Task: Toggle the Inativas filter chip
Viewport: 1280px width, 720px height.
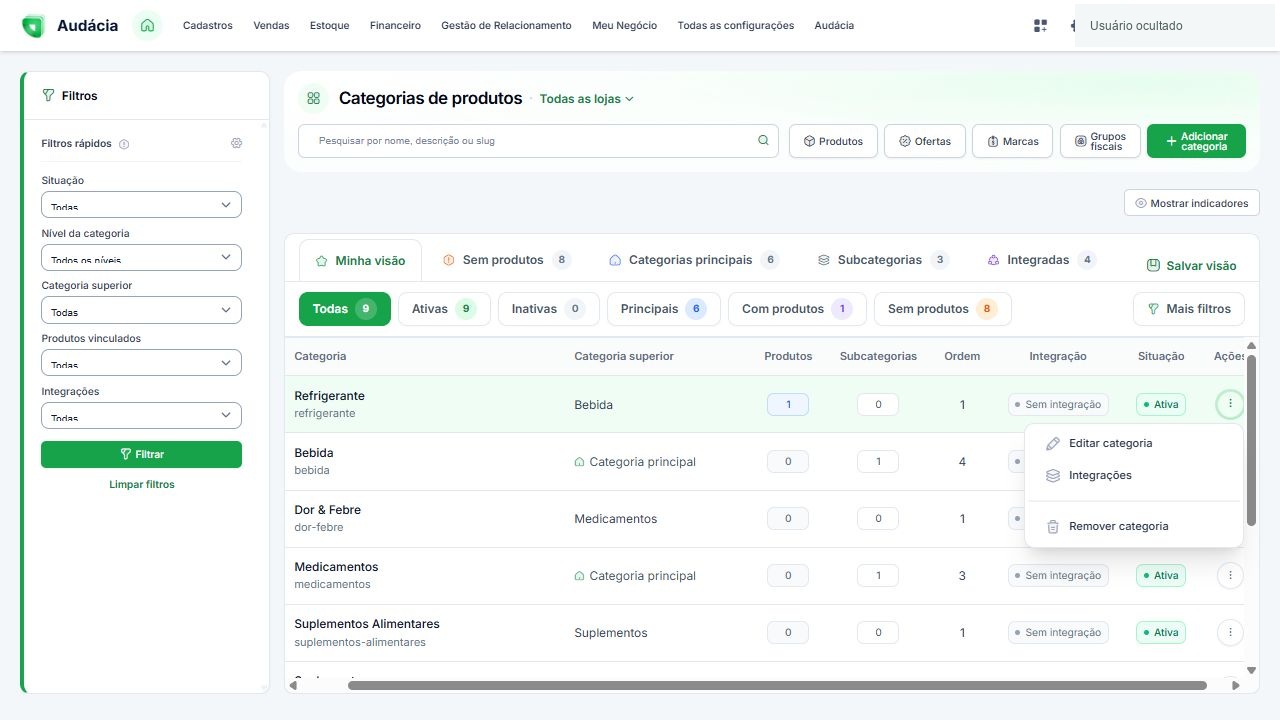Action: pyautogui.click(x=549, y=309)
